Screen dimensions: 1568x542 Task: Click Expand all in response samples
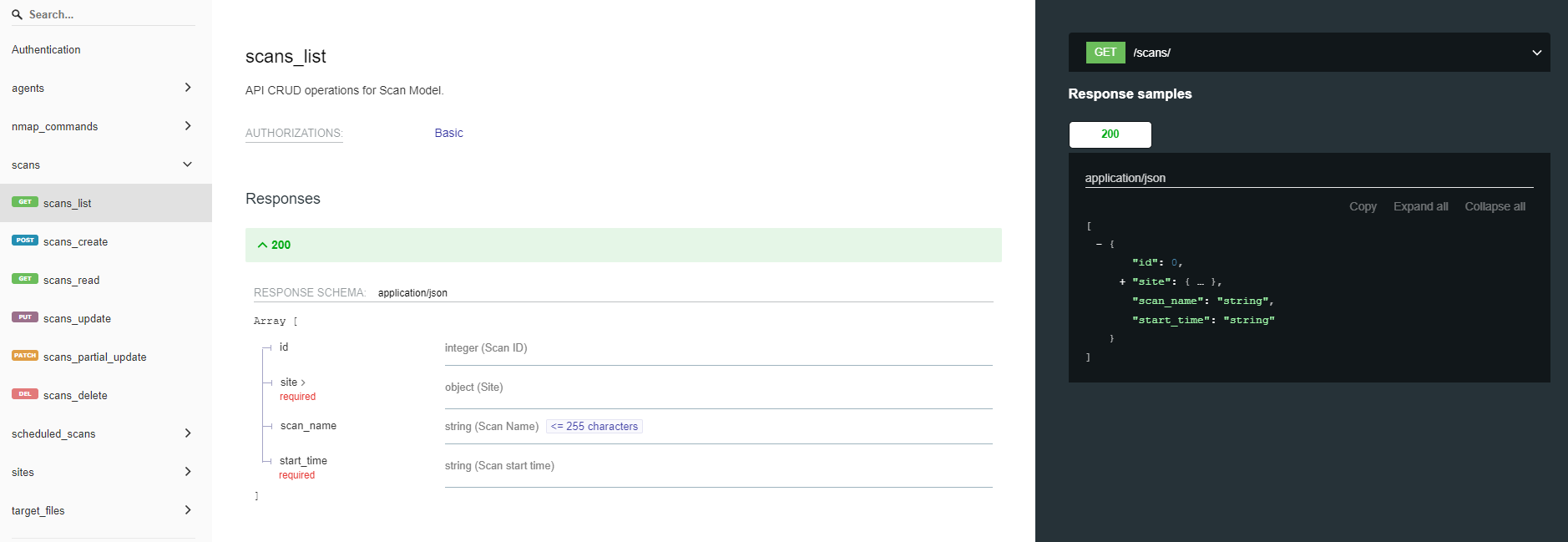pos(1420,206)
